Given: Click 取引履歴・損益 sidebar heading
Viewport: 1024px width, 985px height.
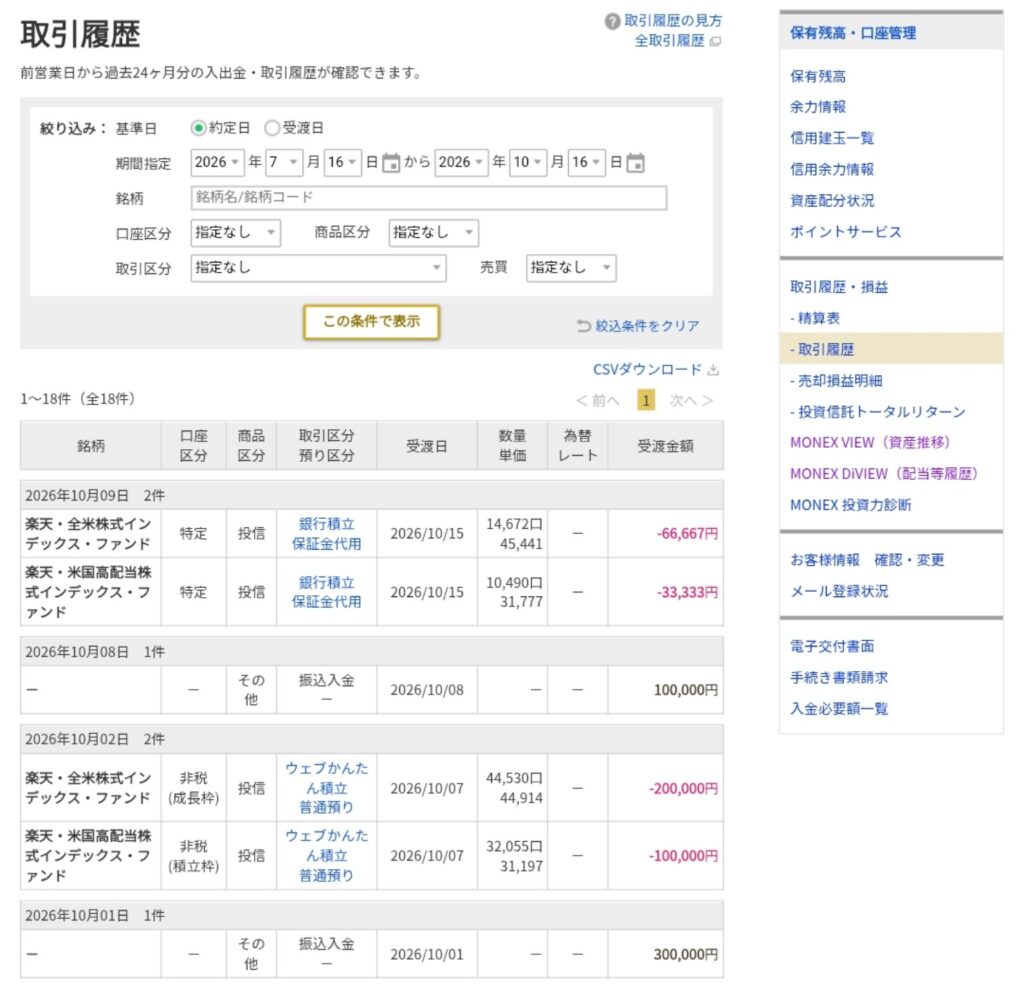Looking at the screenshot, I should tap(839, 287).
